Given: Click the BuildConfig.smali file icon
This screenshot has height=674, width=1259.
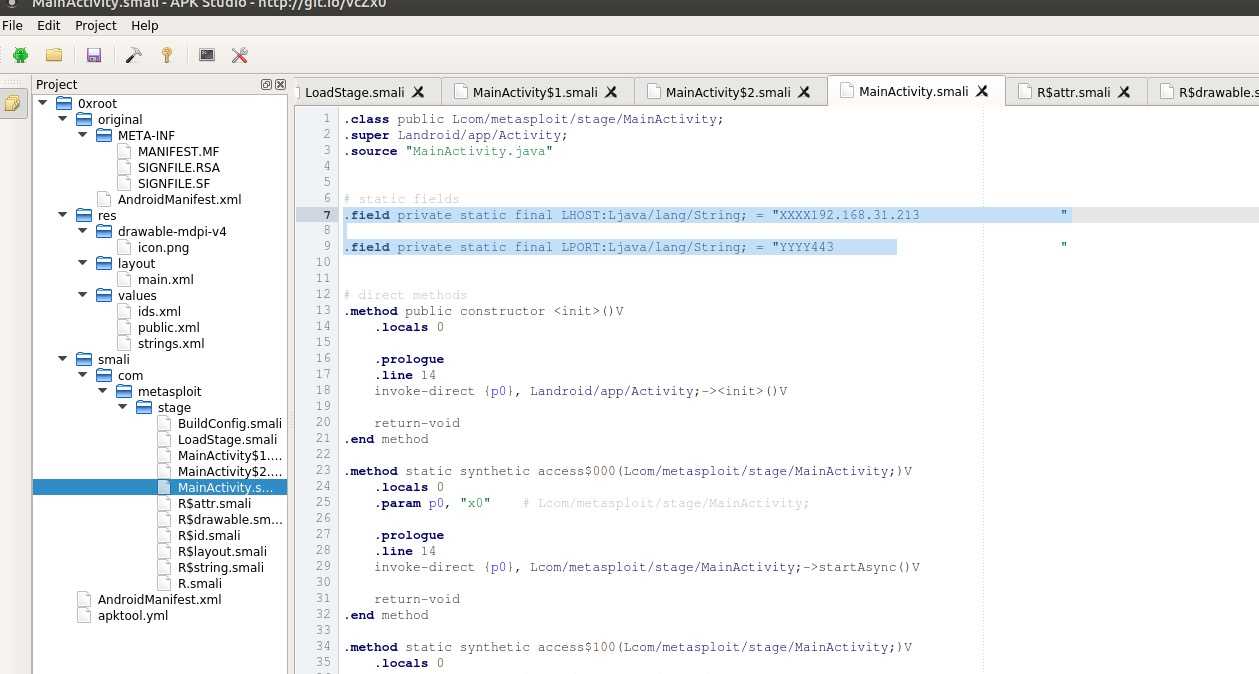Looking at the screenshot, I should [x=165, y=423].
